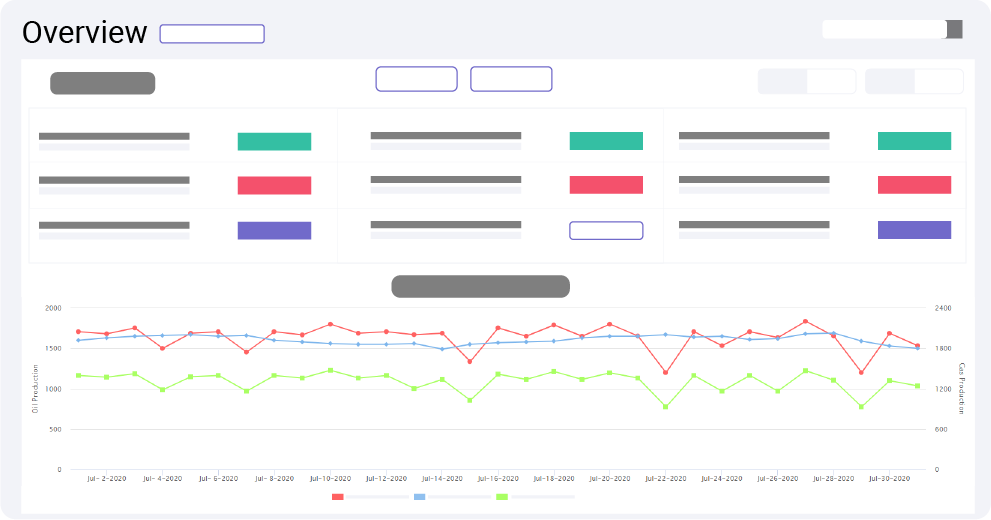Click the red badge in the right card column
Viewport: 991px width, 520px height.
[915, 184]
